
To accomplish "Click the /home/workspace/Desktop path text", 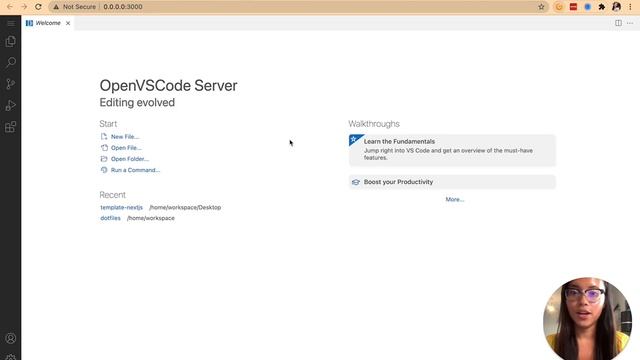I will pos(185,207).
